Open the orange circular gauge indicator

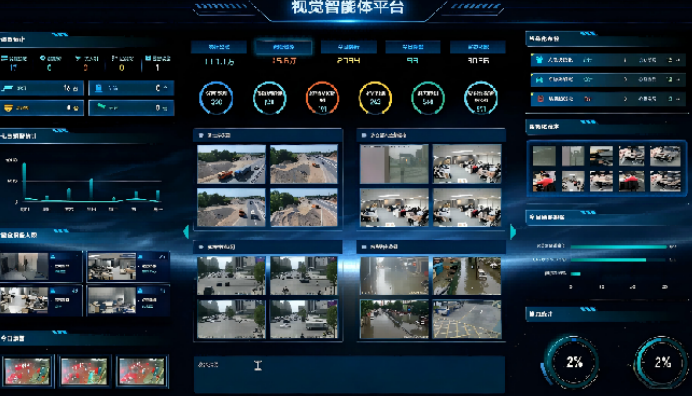pyautogui.click(x=322, y=98)
